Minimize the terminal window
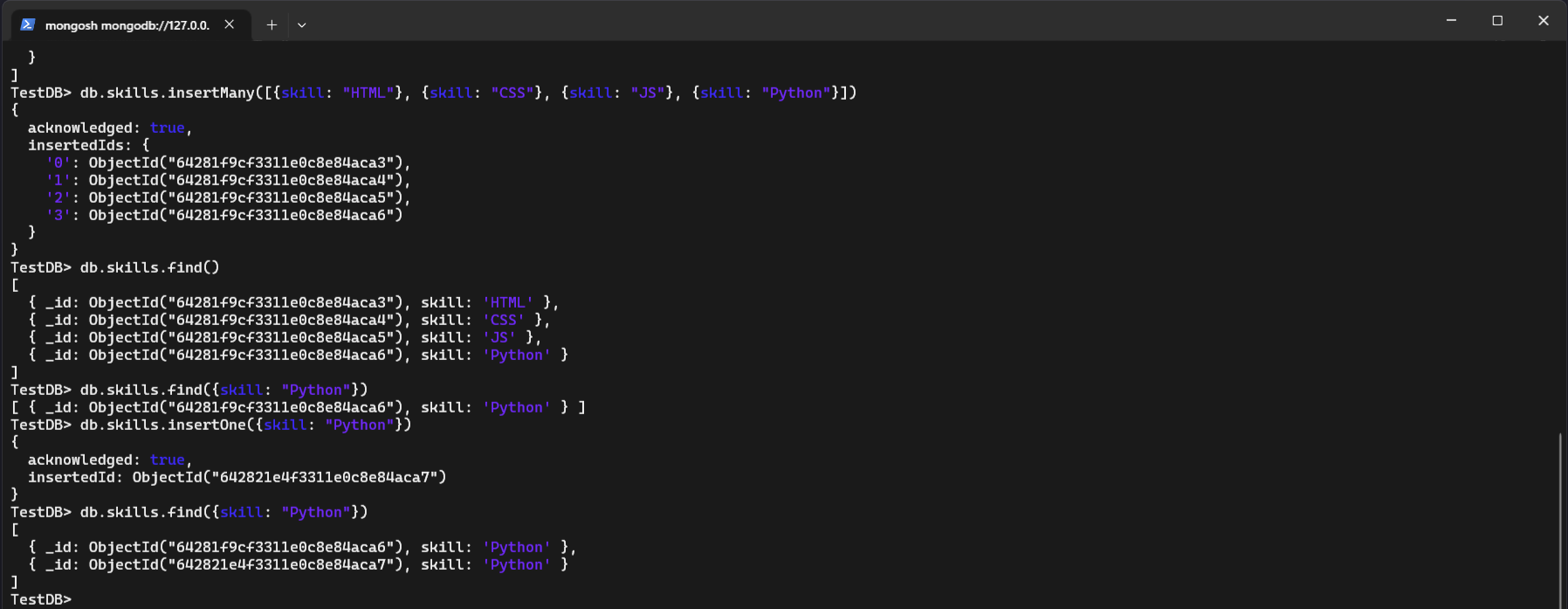The height and width of the screenshot is (609, 1568). [x=1451, y=20]
